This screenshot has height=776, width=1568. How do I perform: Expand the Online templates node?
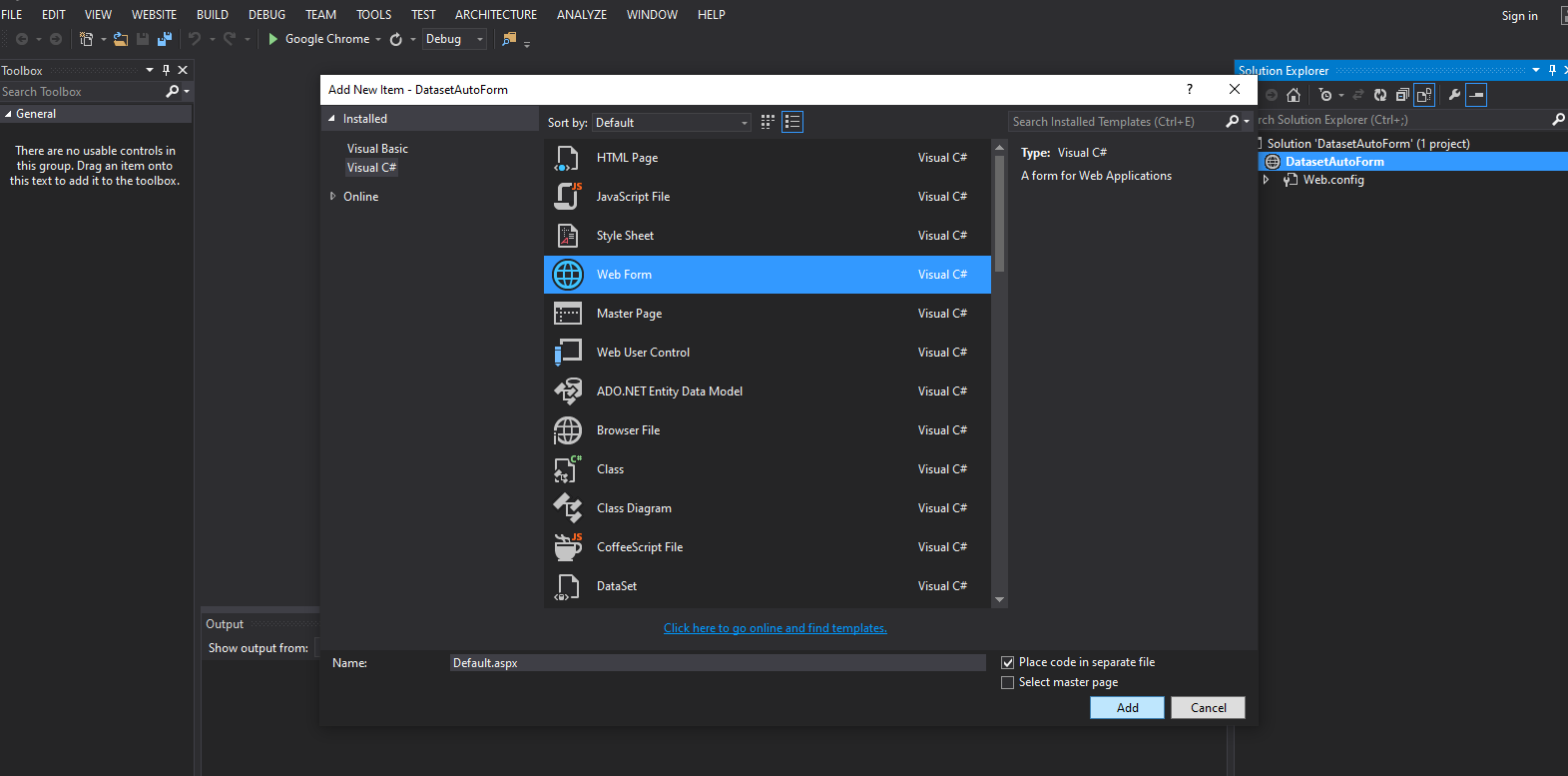tap(332, 197)
